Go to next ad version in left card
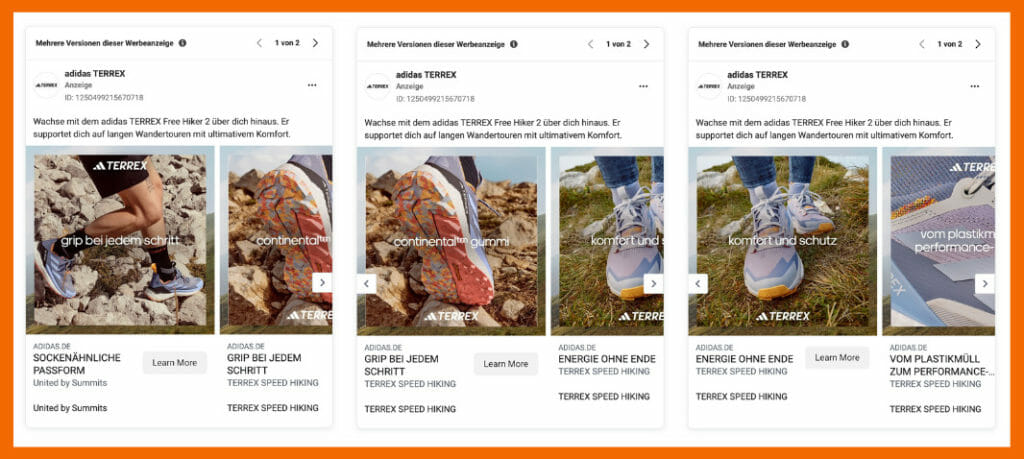The width and height of the screenshot is (1024, 459). pyautogui.click(x=315, y=43)
